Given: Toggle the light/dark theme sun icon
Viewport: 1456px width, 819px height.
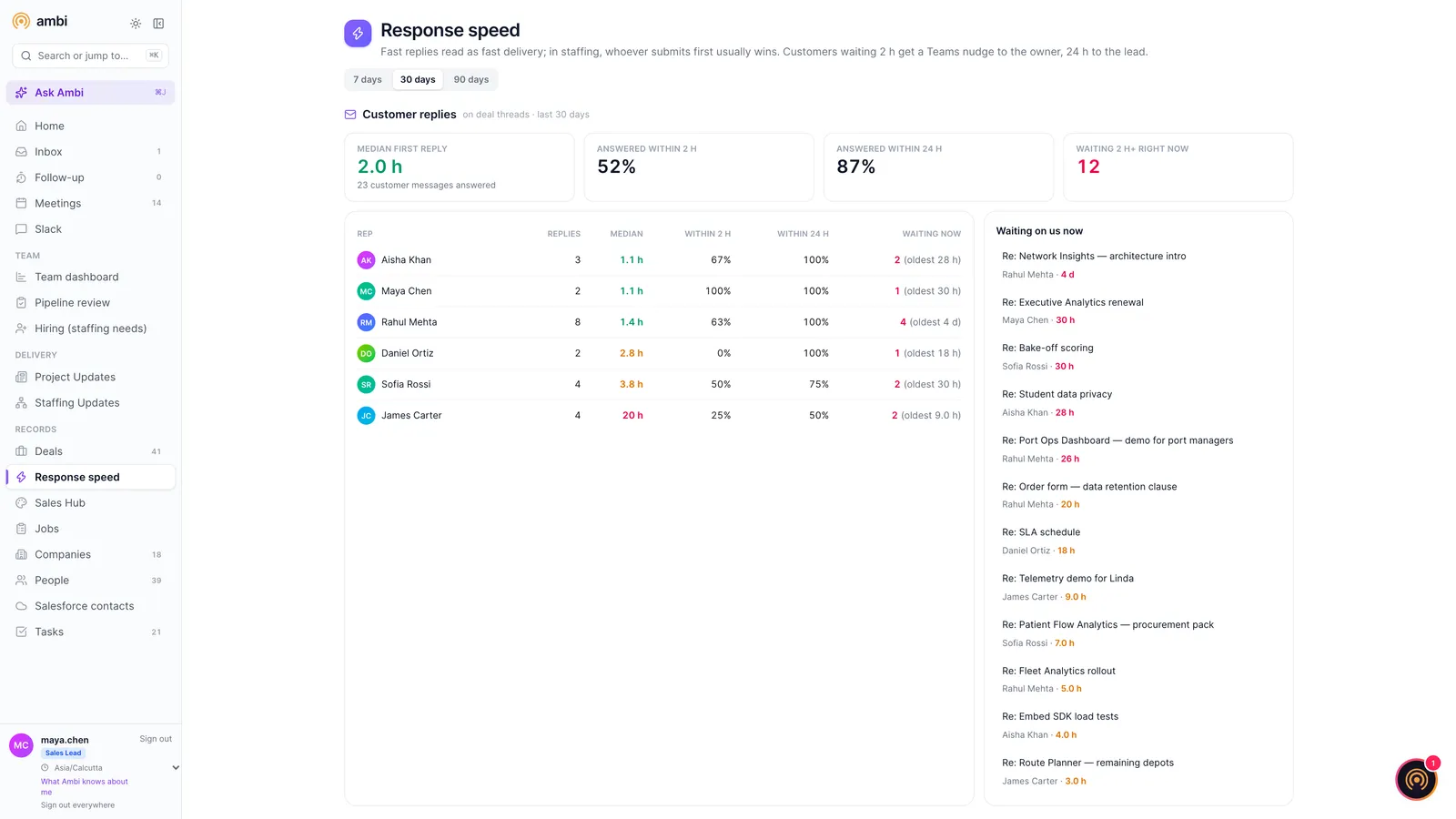Looking at the screenshot, I should pyautogui.click(x=136, y=24).
